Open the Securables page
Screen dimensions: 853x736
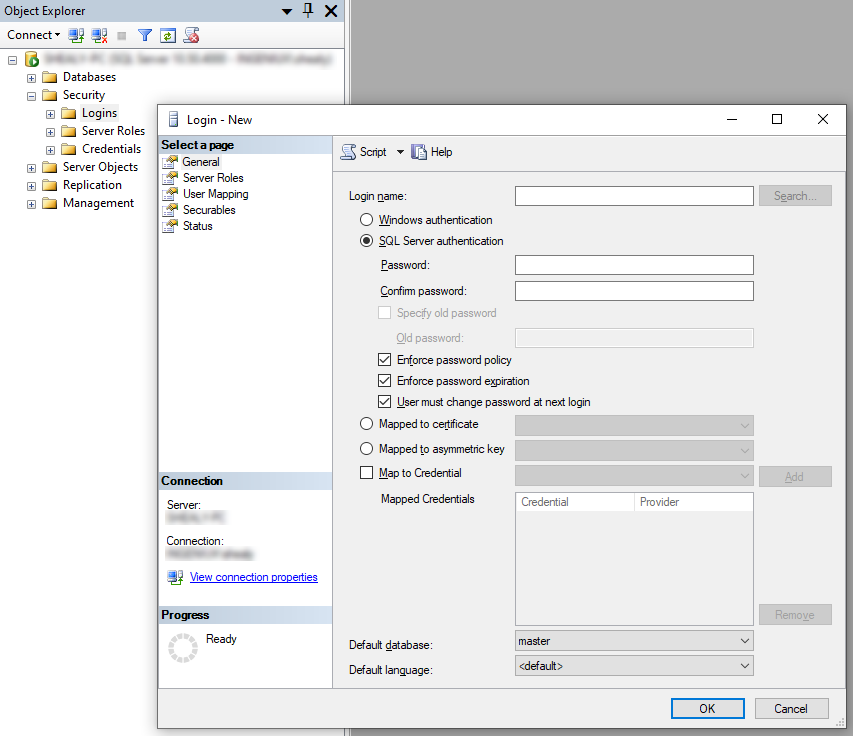click(x=209, y=210)
